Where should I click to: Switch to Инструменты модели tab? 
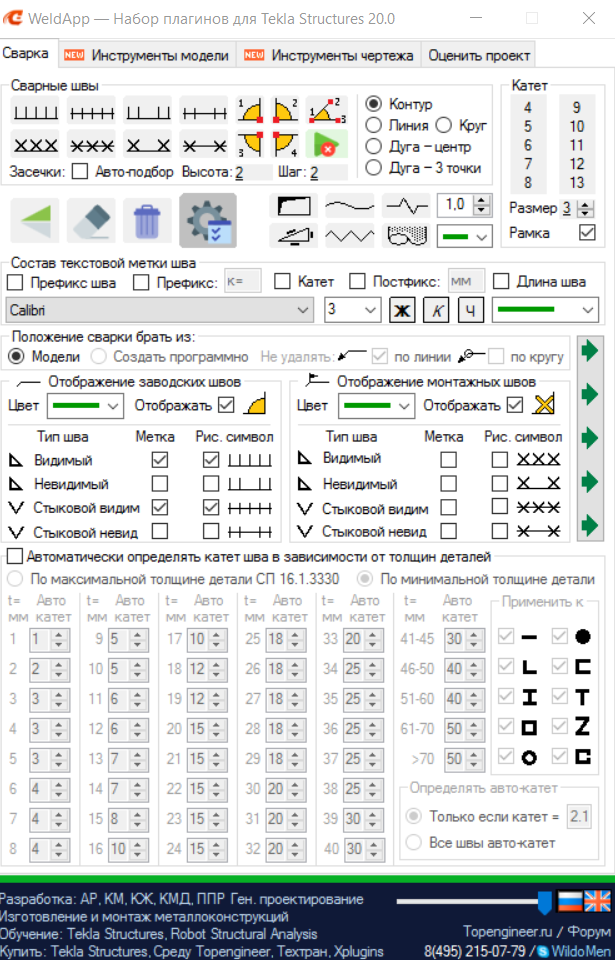click(147, 56)
